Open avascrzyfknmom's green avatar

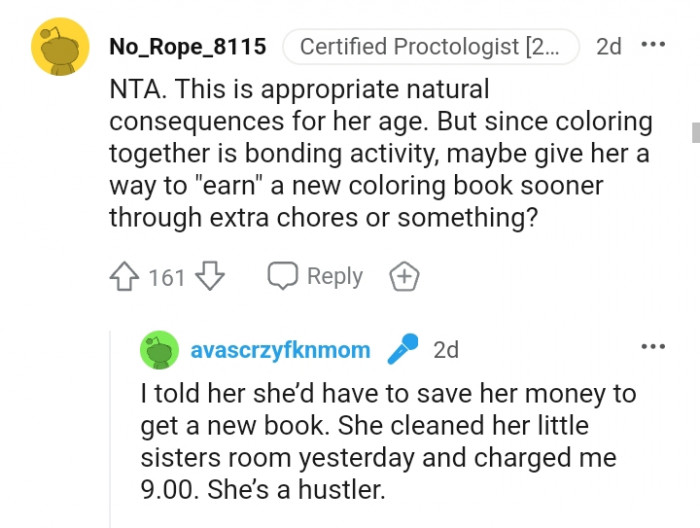(x=158, y=351)
